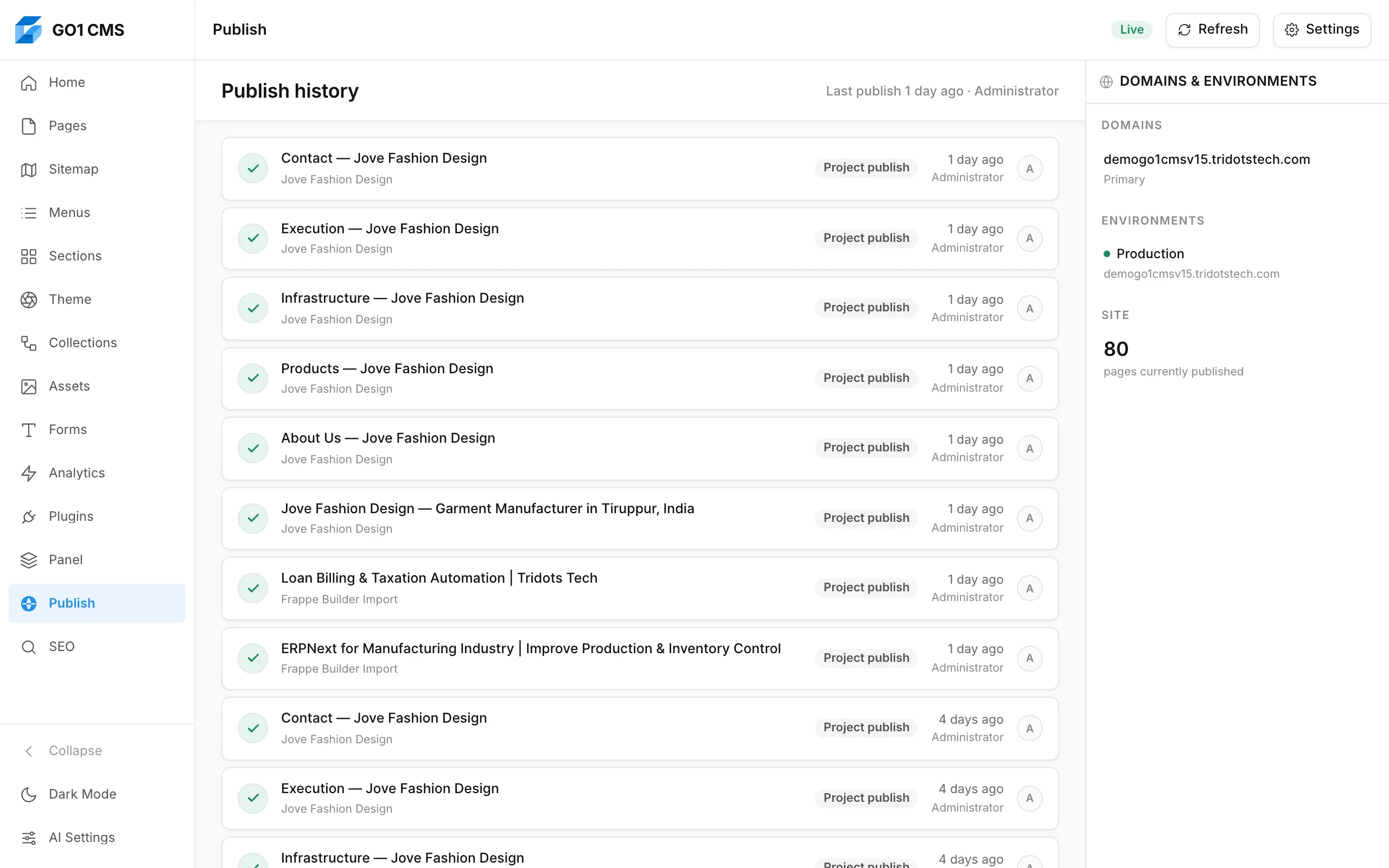Click the Menus list icon

coord(29,213)
